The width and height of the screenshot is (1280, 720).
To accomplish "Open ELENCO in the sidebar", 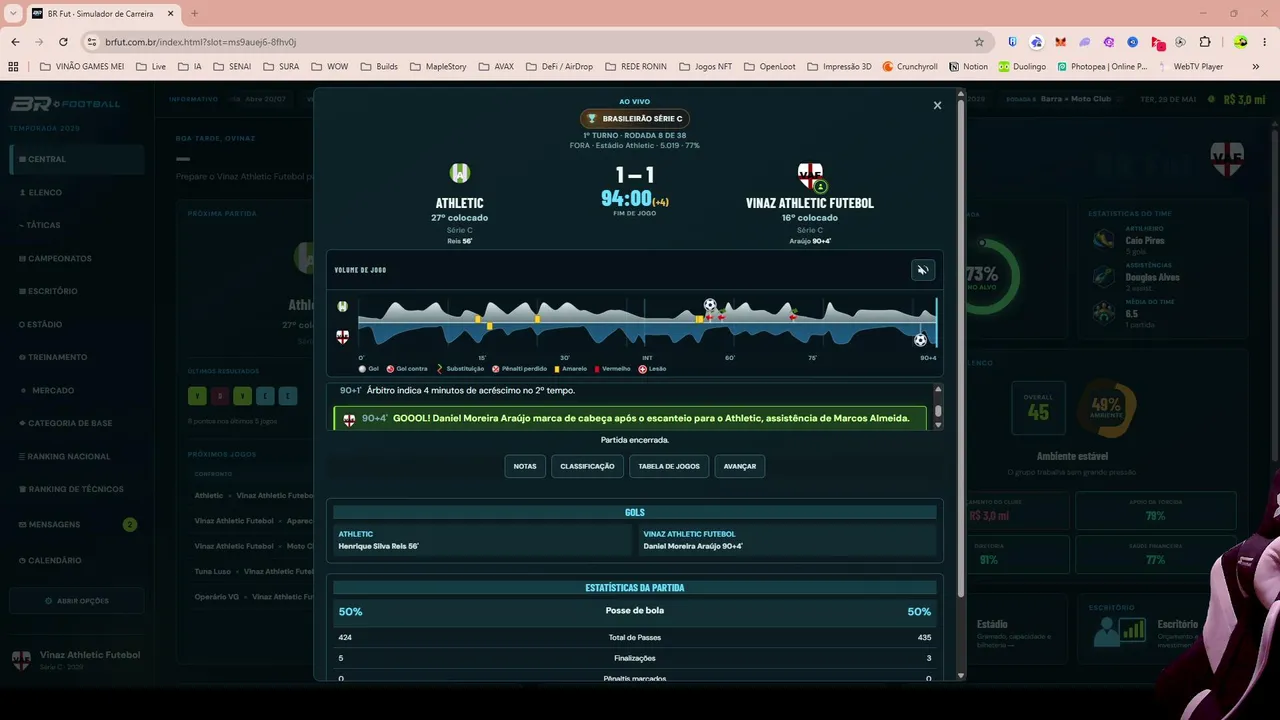I will pos(77,192).
